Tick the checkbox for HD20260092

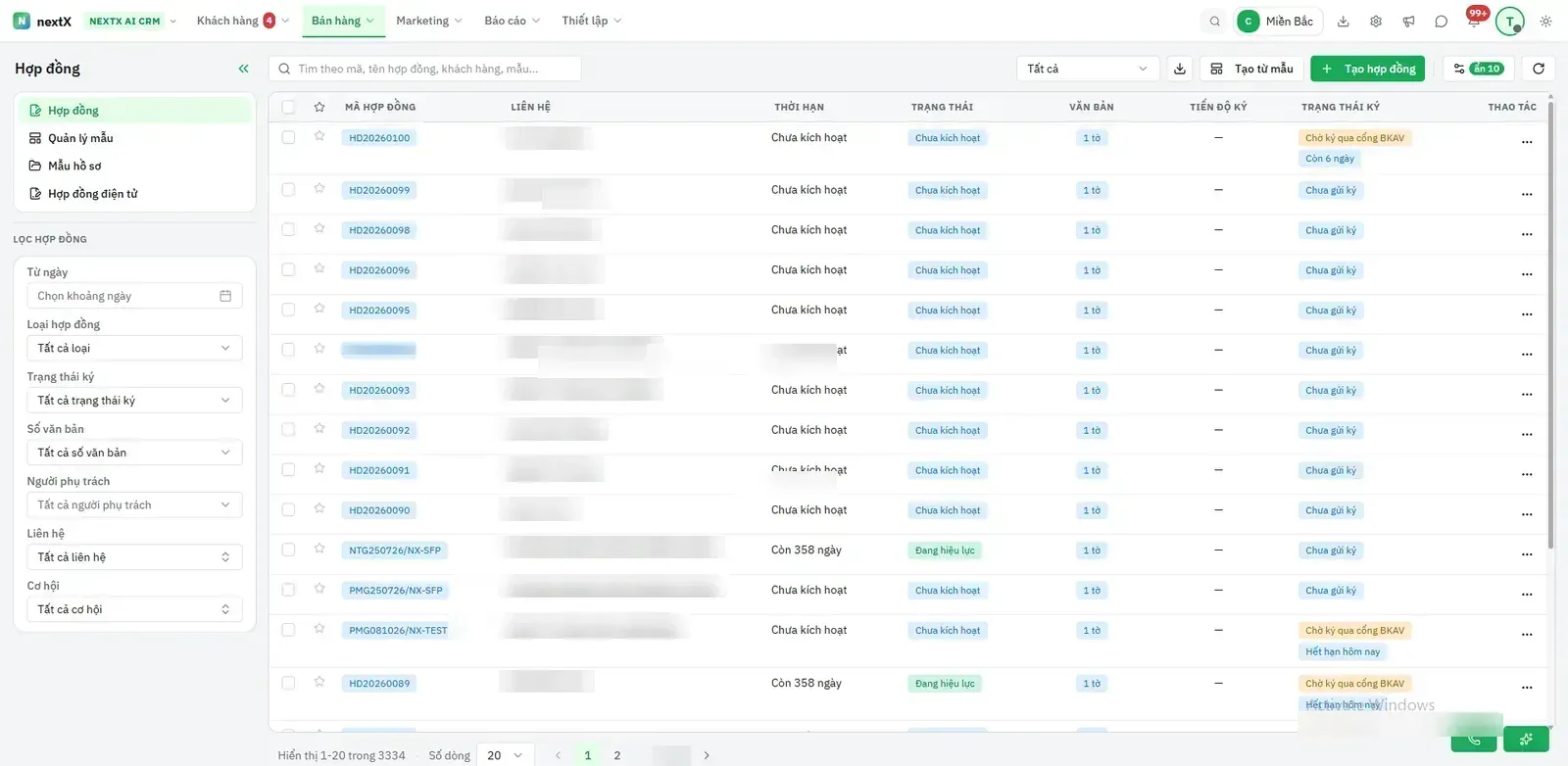pyautogui.click(x=288, y=429)
